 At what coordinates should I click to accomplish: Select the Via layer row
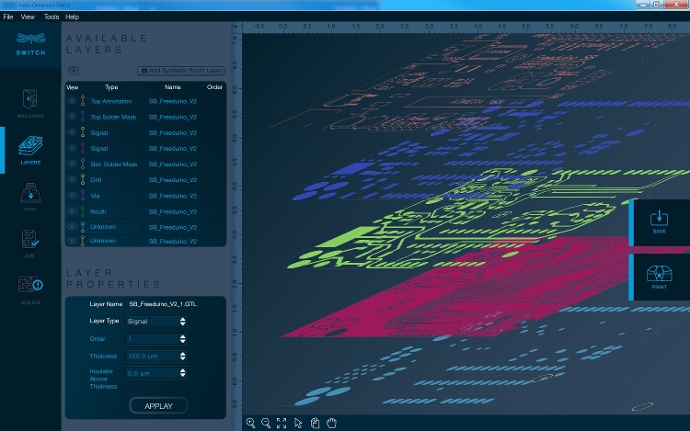click(145, 195)
